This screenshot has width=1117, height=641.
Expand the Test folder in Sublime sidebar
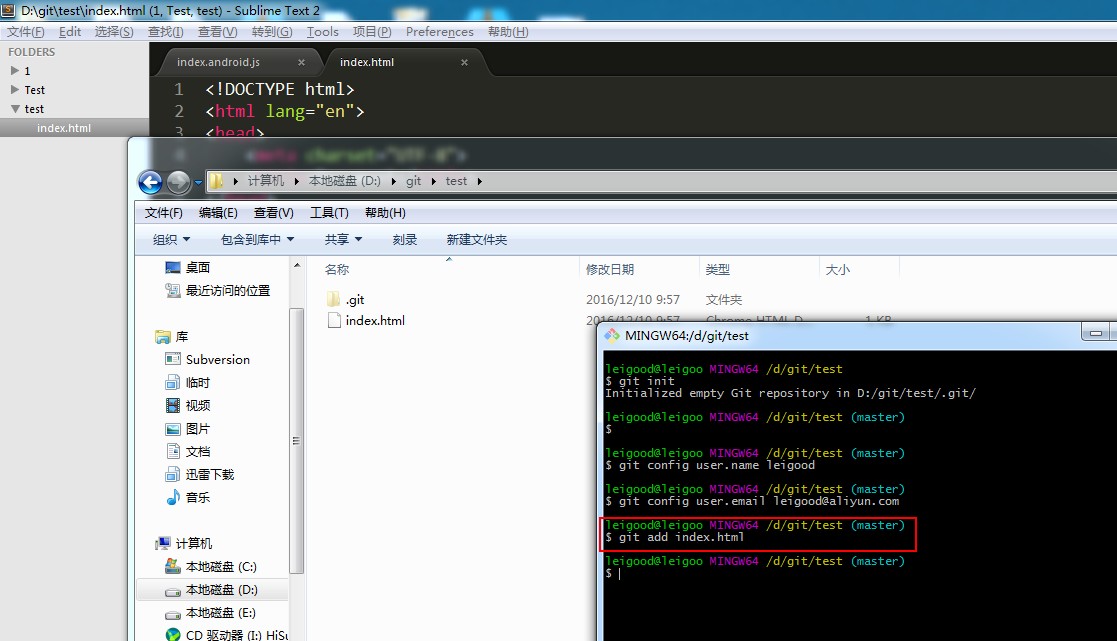click(x=15, y=90)
